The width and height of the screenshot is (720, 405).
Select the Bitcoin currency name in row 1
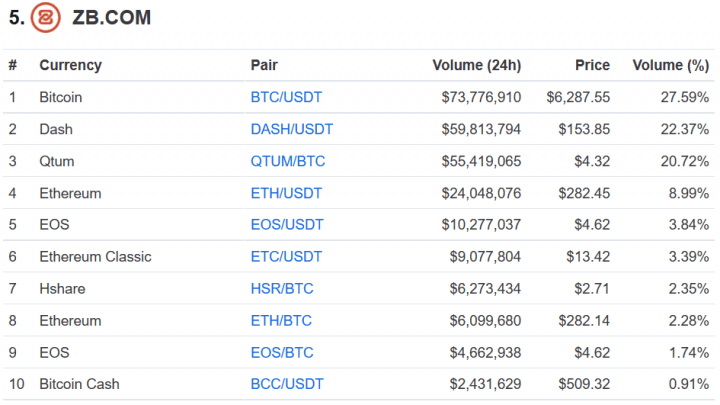coord(61,97)
